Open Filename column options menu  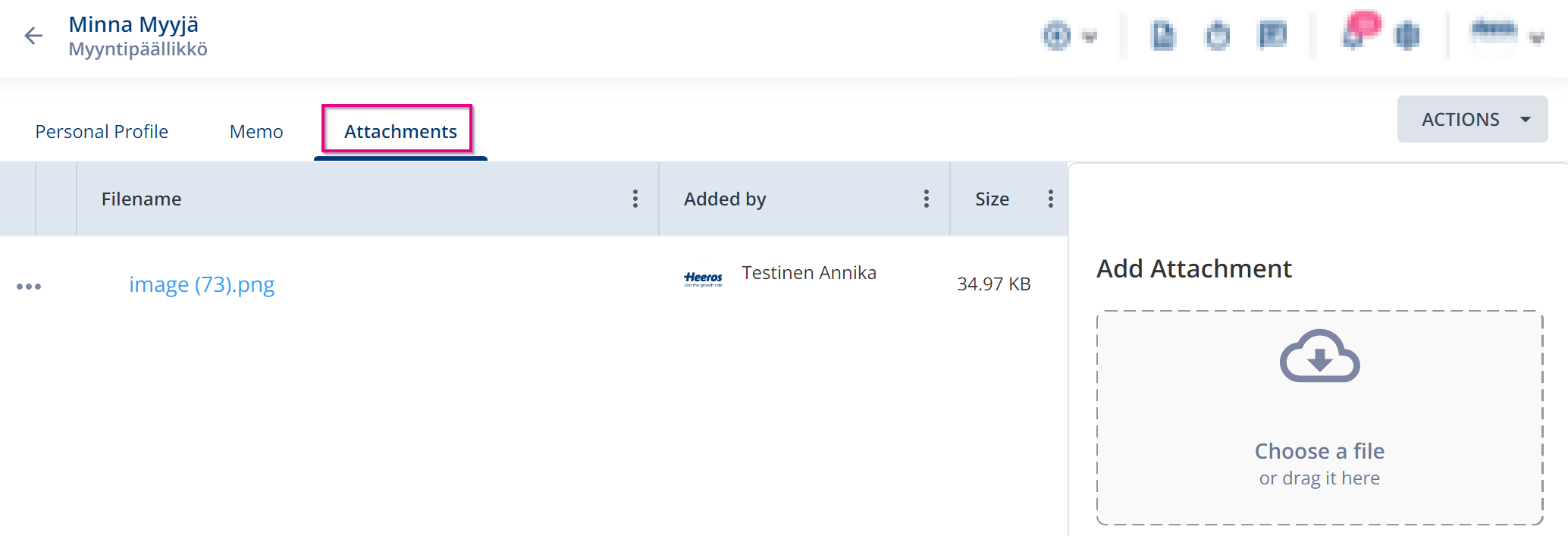(x=635, y=199)
